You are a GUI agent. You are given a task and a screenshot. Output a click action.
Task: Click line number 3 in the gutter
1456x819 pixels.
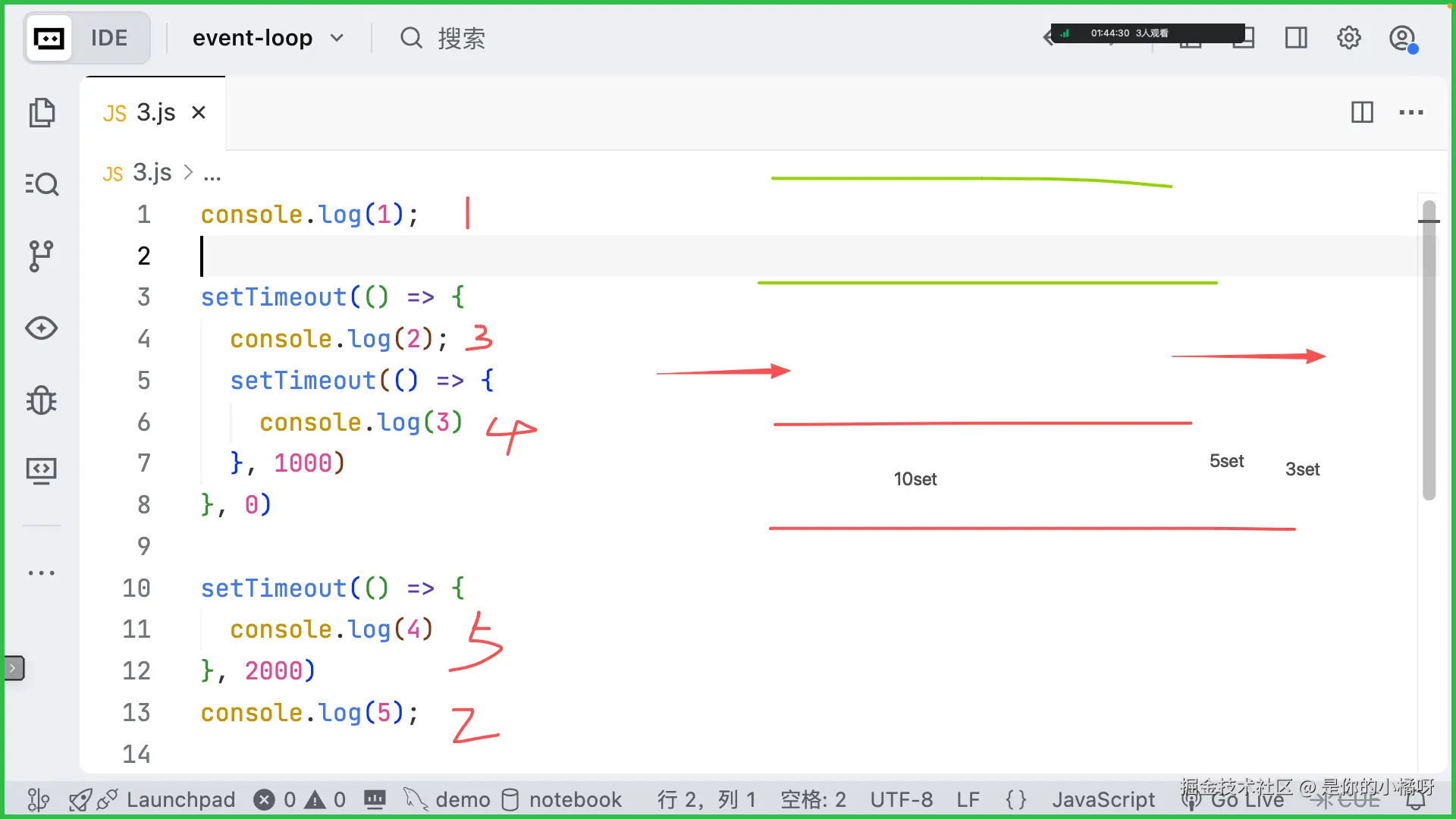point(143,297)
